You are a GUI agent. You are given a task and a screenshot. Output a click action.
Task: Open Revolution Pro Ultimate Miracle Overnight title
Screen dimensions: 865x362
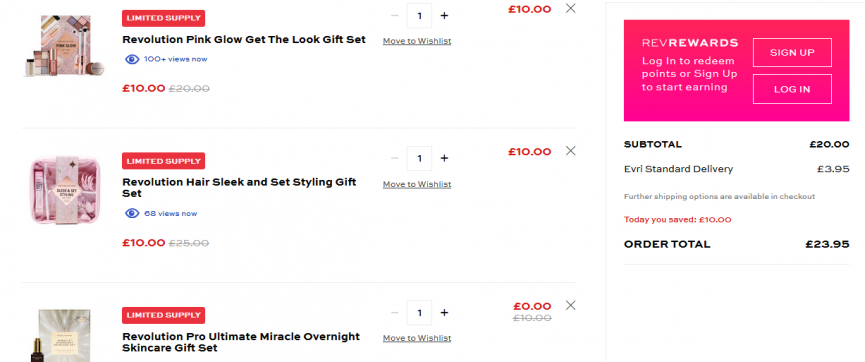[x=241, y=342]
